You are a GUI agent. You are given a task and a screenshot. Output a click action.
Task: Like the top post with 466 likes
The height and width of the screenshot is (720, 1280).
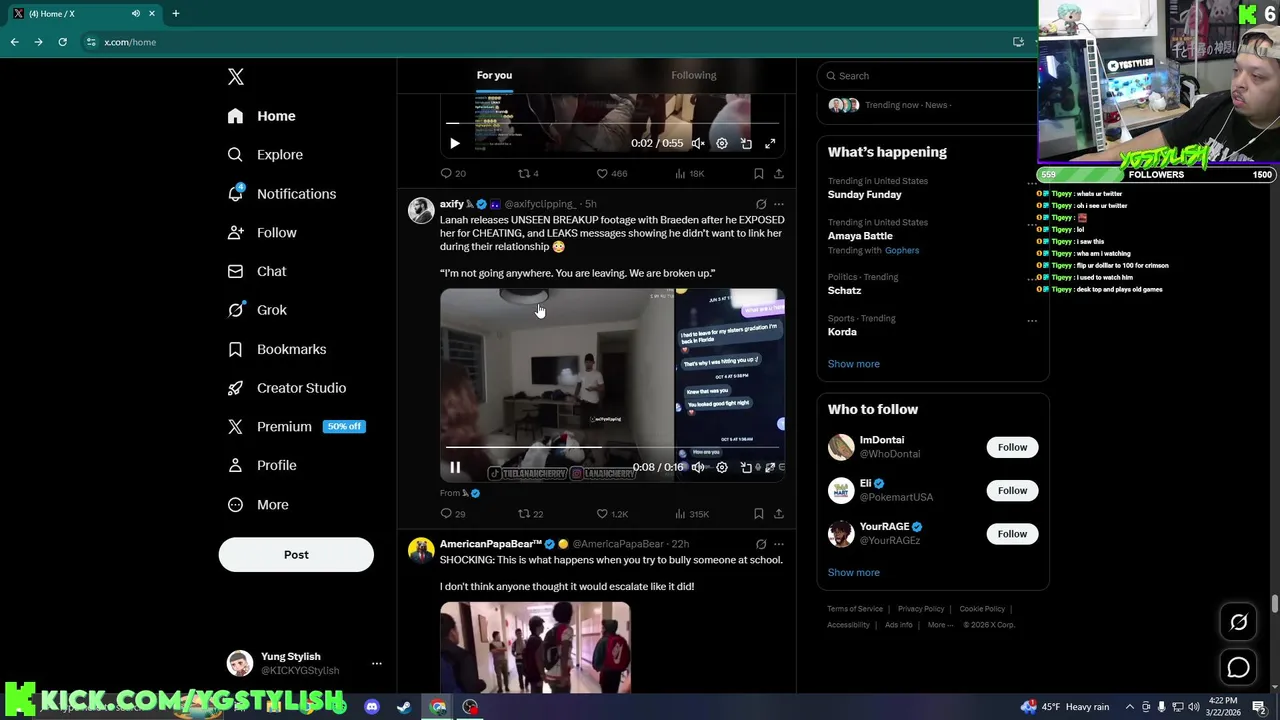point(611,174)
